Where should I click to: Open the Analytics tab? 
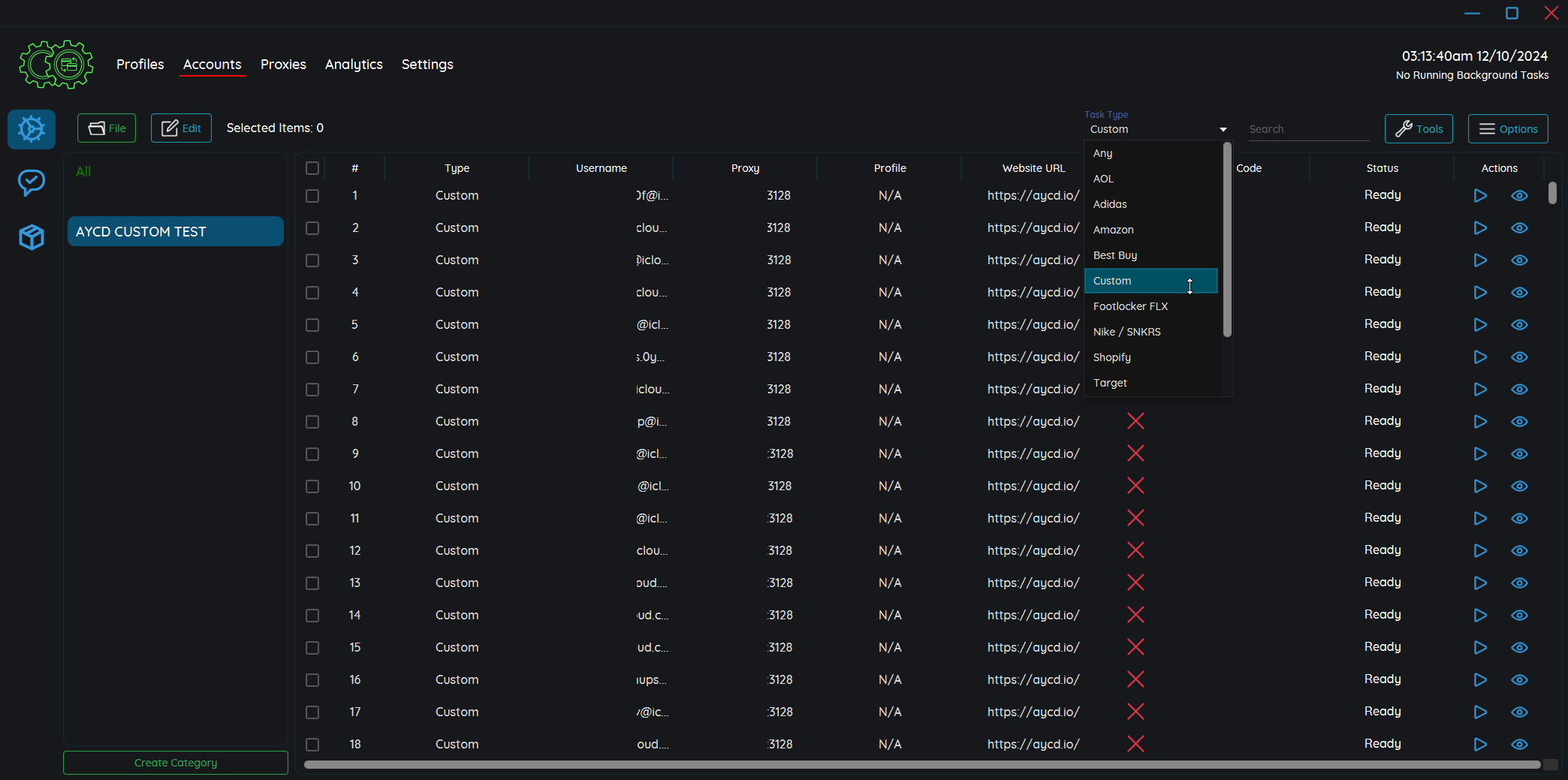point(354,65)
